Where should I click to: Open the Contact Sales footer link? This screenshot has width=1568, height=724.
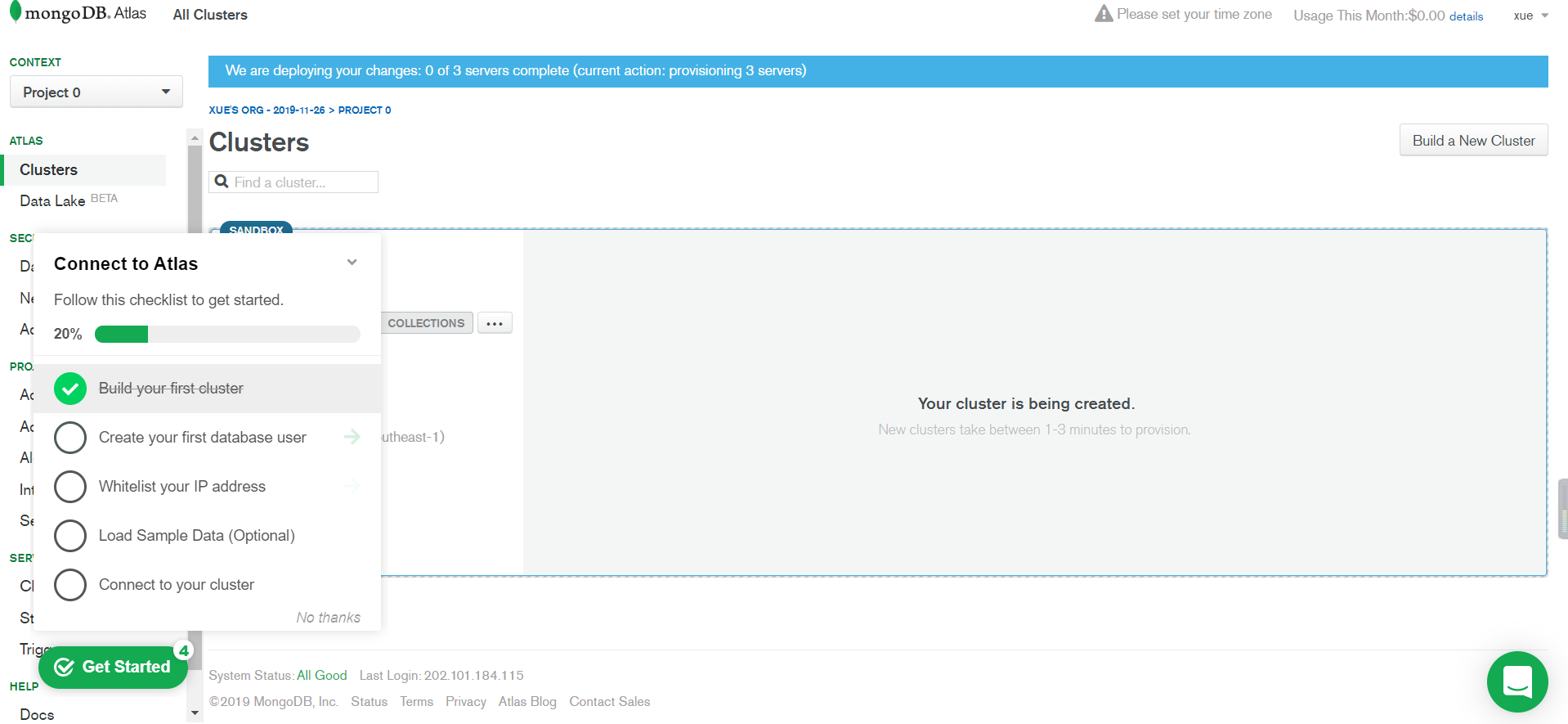[610, 702]
